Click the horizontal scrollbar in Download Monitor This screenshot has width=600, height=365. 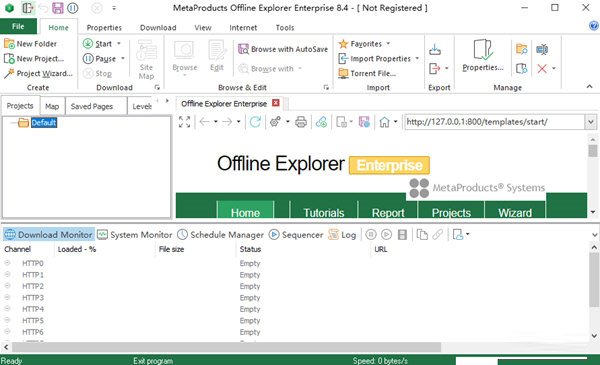click(x=227, y=347)
